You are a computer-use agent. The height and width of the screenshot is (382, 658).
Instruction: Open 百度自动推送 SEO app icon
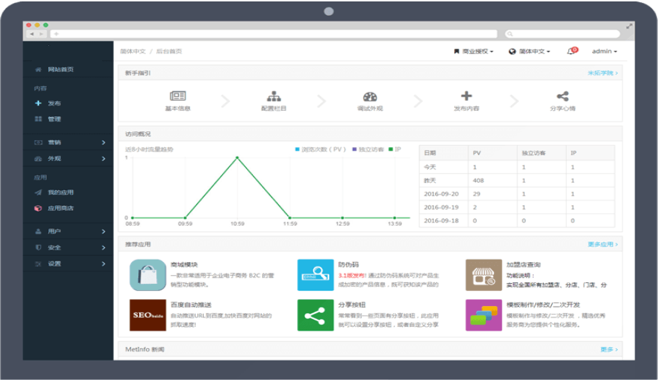(x=148, y=315)
